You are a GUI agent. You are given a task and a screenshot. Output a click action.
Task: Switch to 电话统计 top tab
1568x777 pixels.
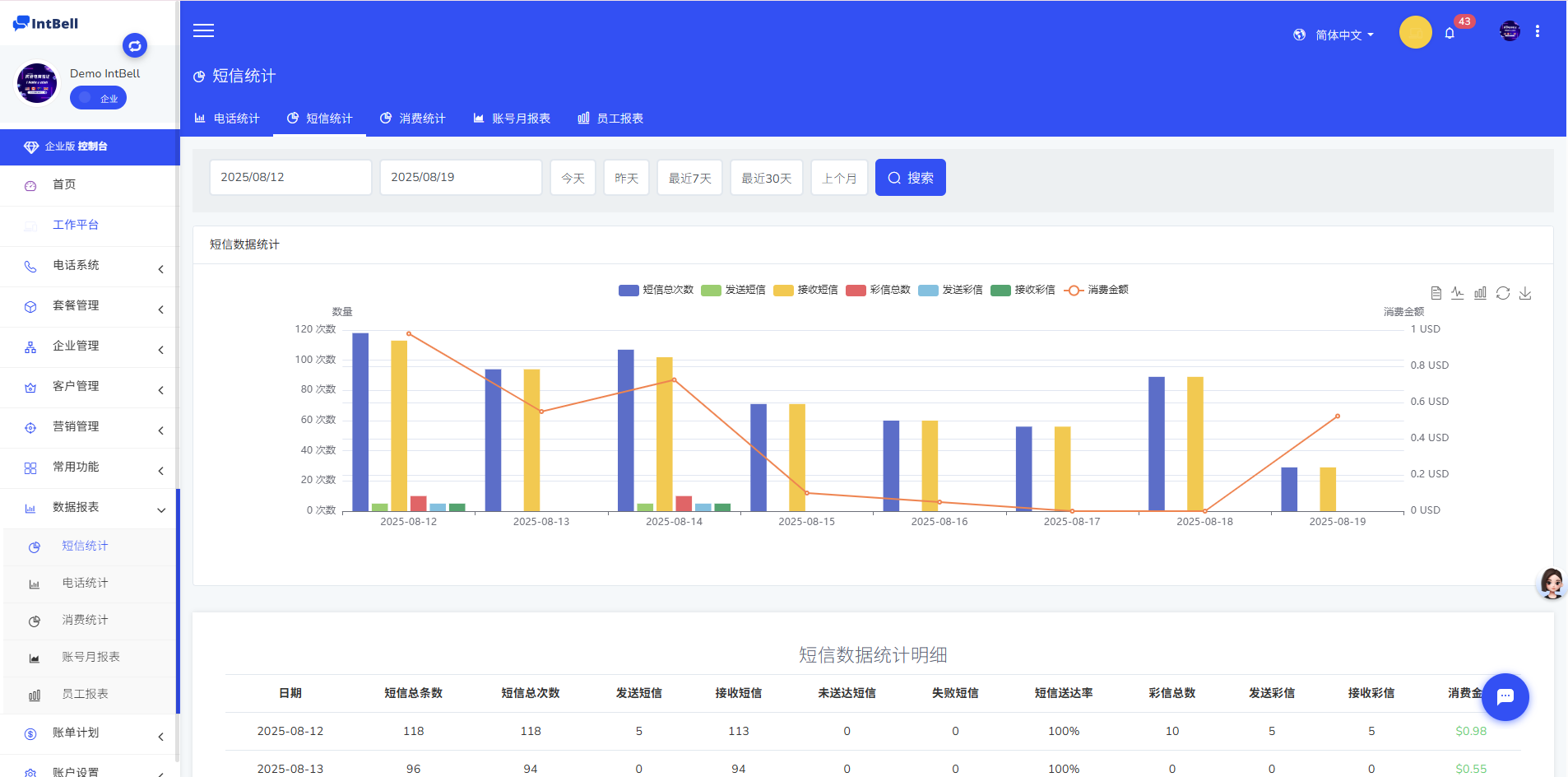click(x=227, y=119)
